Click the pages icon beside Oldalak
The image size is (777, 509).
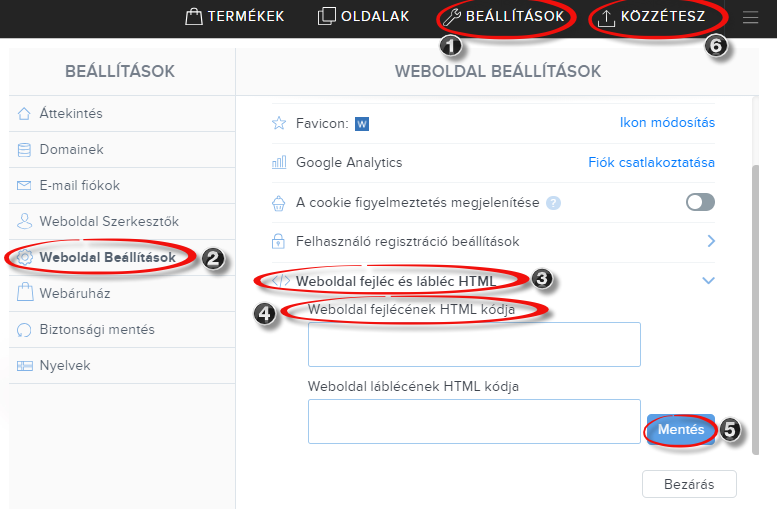pos(327,16)
